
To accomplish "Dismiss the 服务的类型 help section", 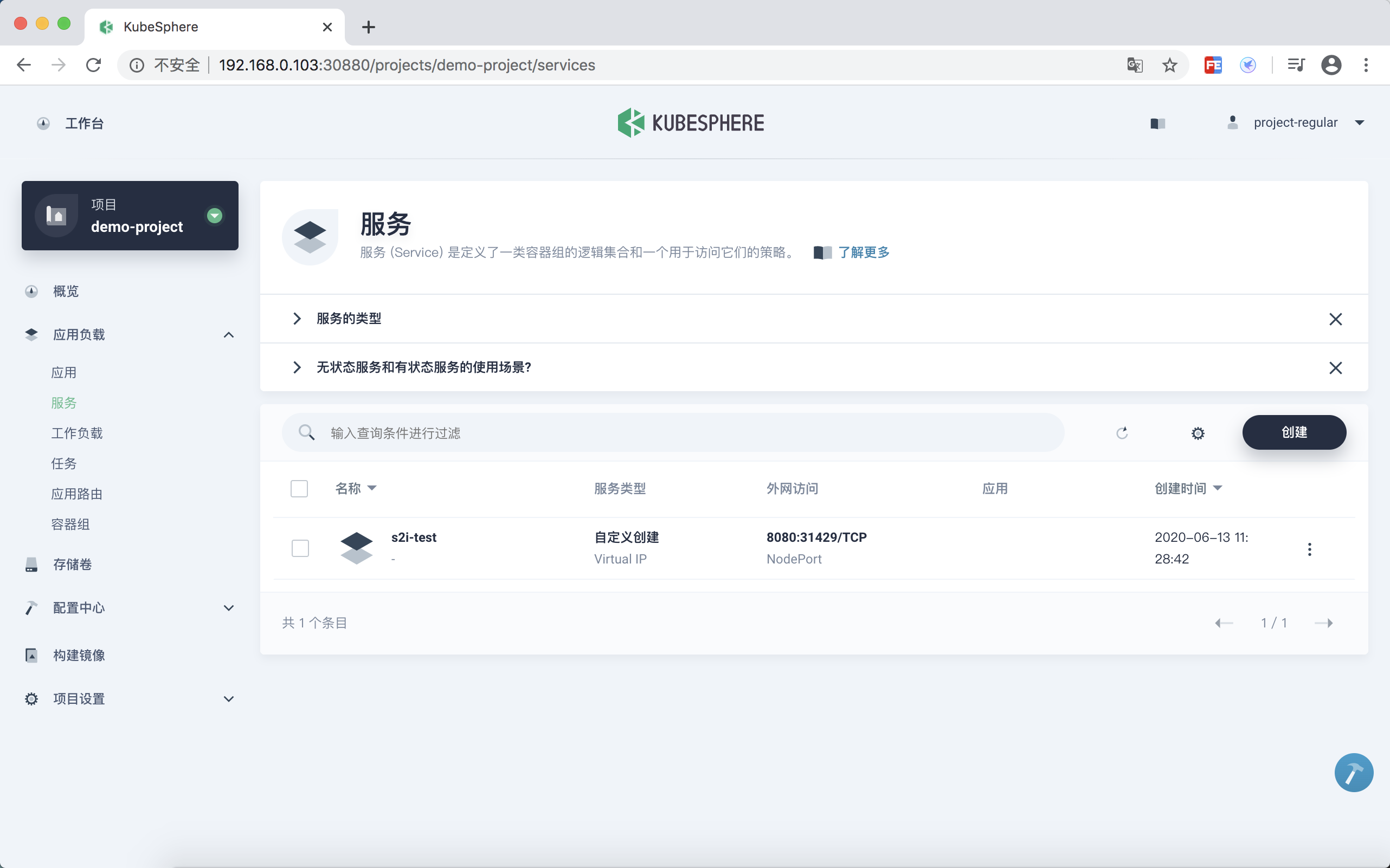I will point(1335,319).
